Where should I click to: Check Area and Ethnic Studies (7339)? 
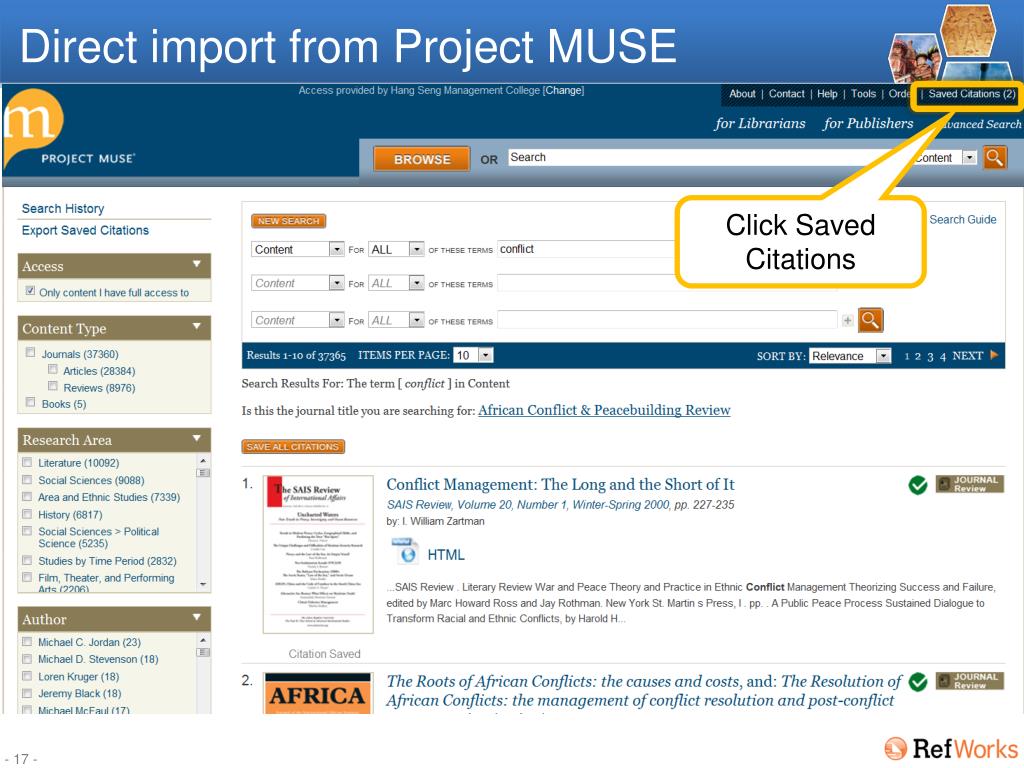[x=27, y=496]
